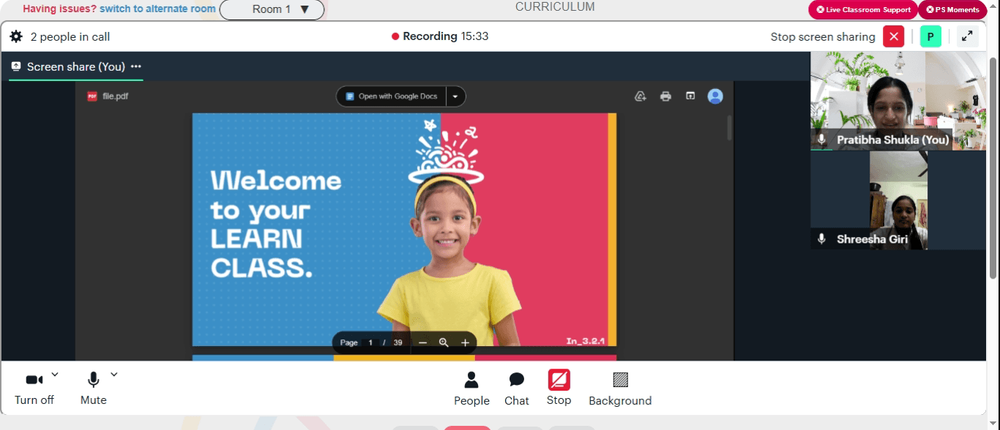
Task: Click the outer page scrollbar thumb
Action: coord(993,166)
